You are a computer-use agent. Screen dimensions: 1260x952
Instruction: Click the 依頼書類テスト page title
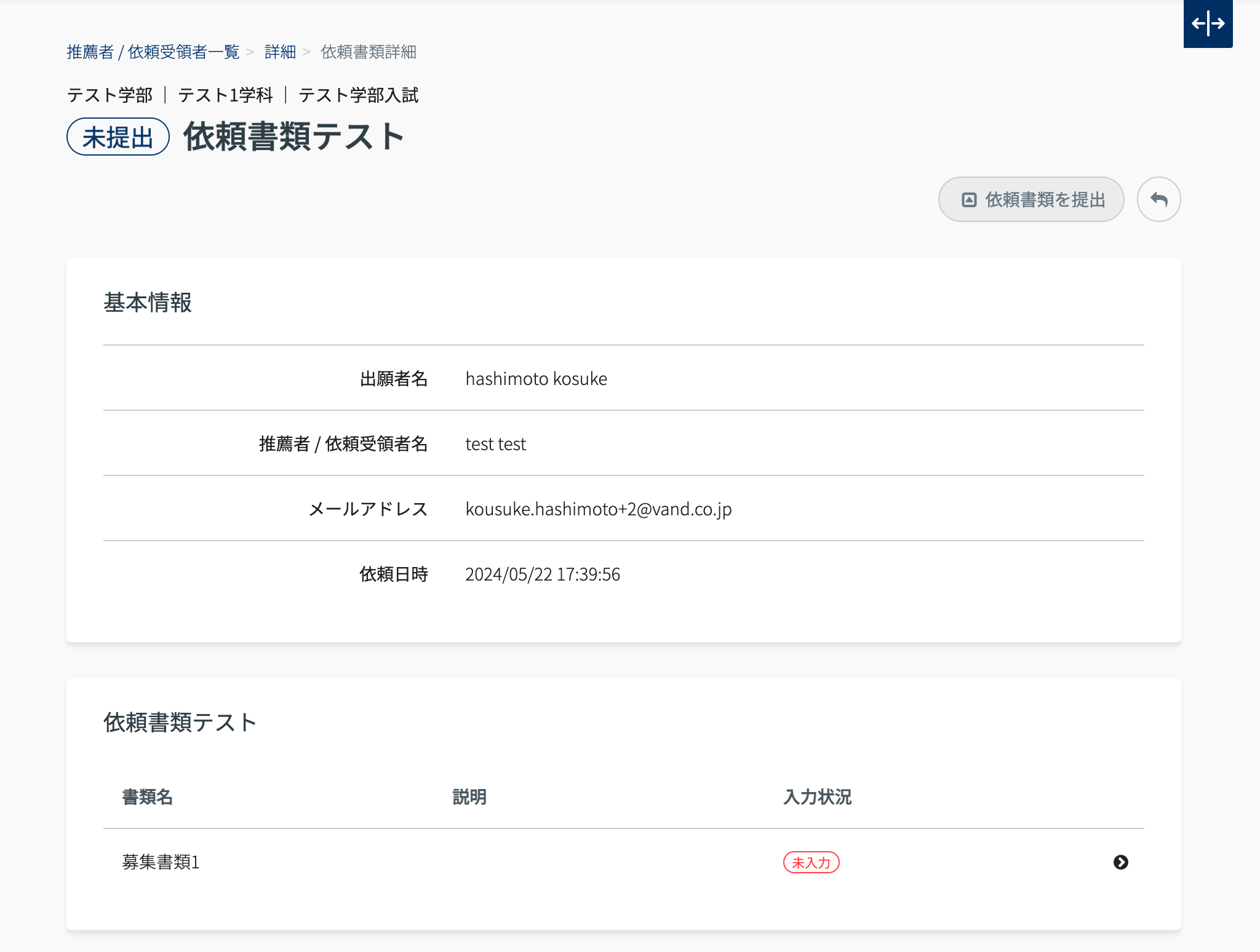click(x=294, y=137)
